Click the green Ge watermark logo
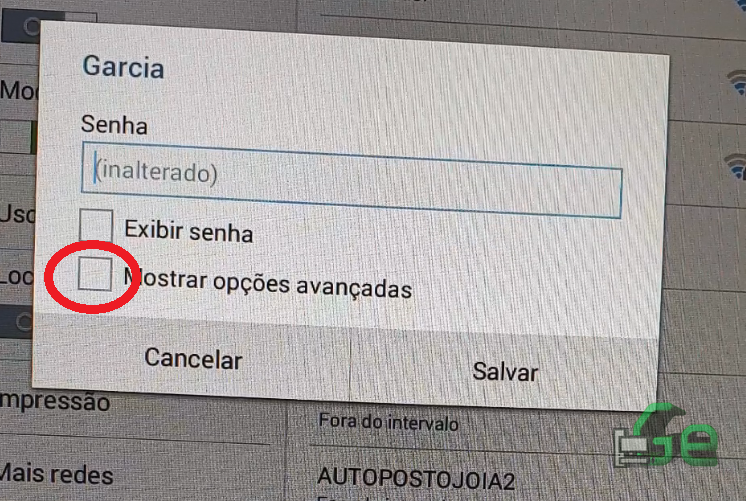Screen dimensions: 746x501 (666, 436)
